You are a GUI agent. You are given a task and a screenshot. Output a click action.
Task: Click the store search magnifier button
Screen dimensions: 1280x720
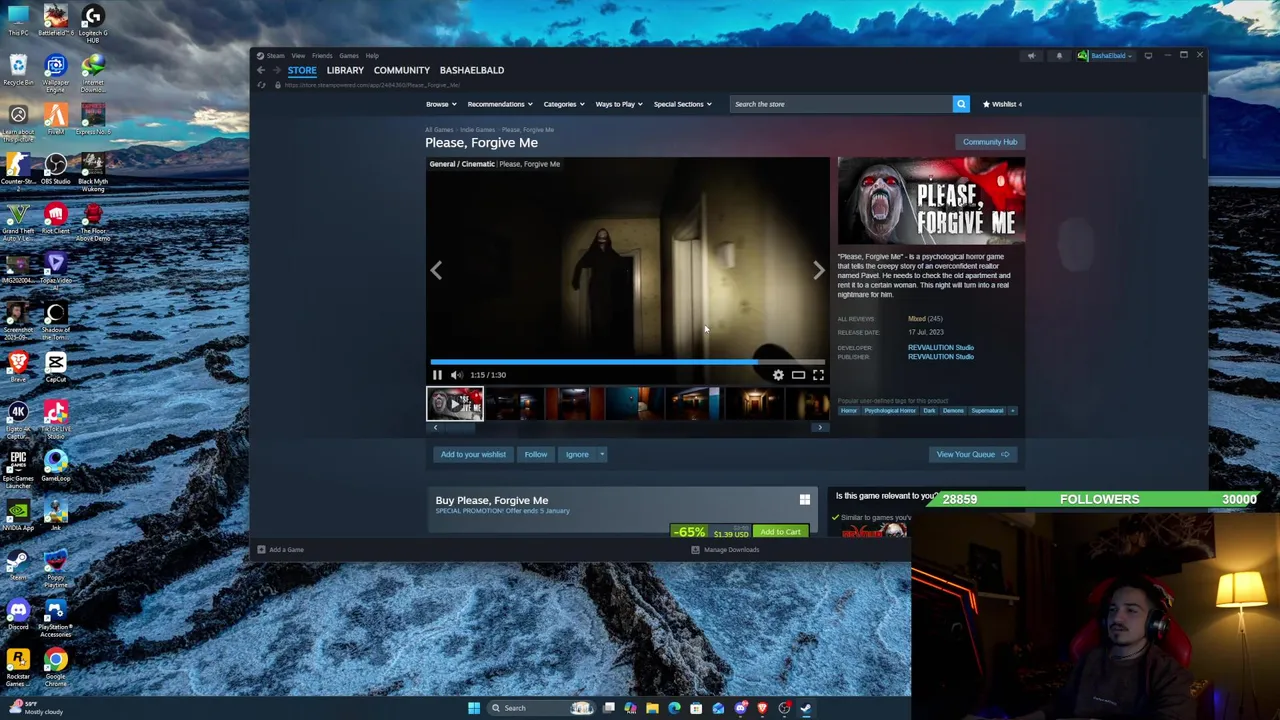(x=961, y=104)
